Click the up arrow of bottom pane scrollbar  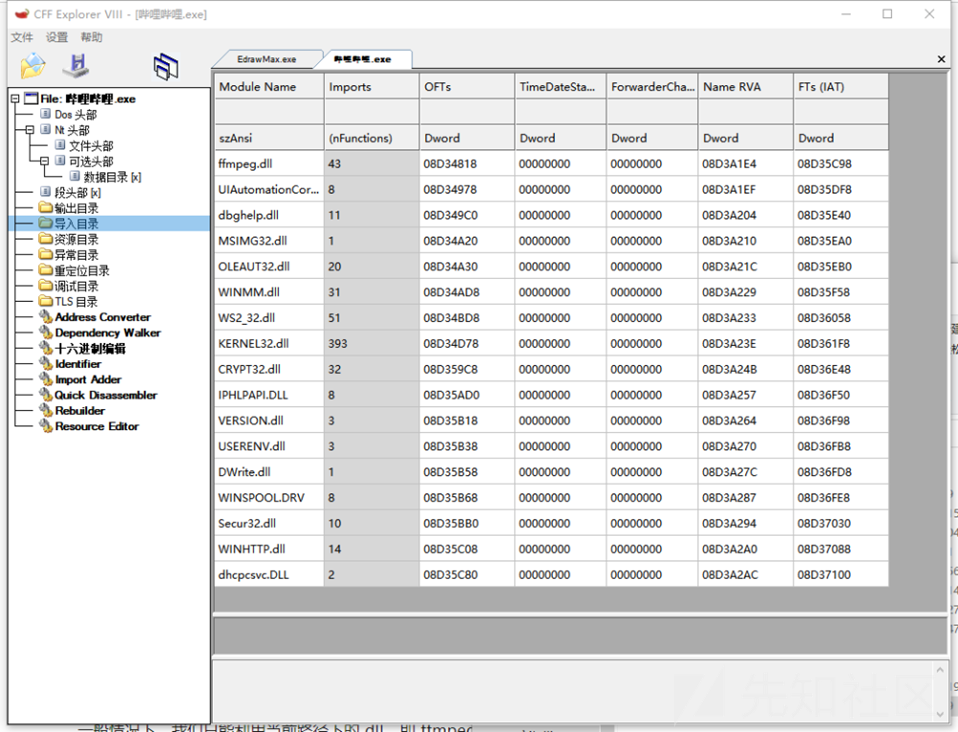[x=940, y=670]
